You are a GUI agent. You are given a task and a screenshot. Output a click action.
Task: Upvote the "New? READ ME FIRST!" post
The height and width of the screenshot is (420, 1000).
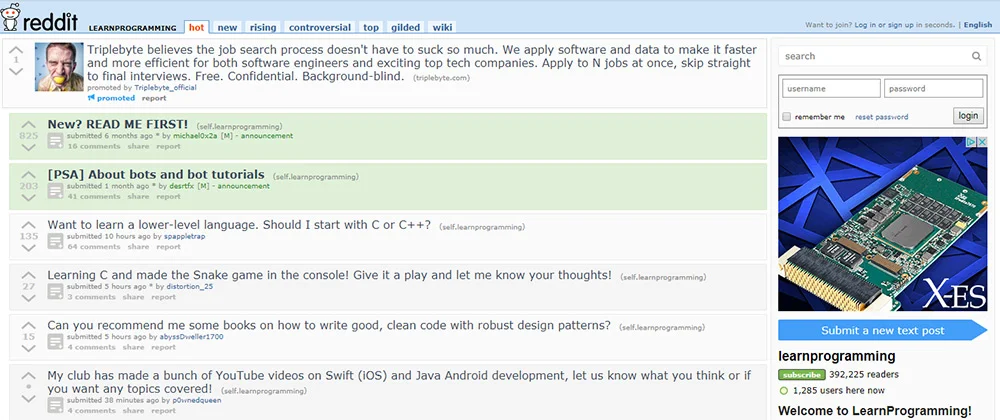[x=29, y=125]
